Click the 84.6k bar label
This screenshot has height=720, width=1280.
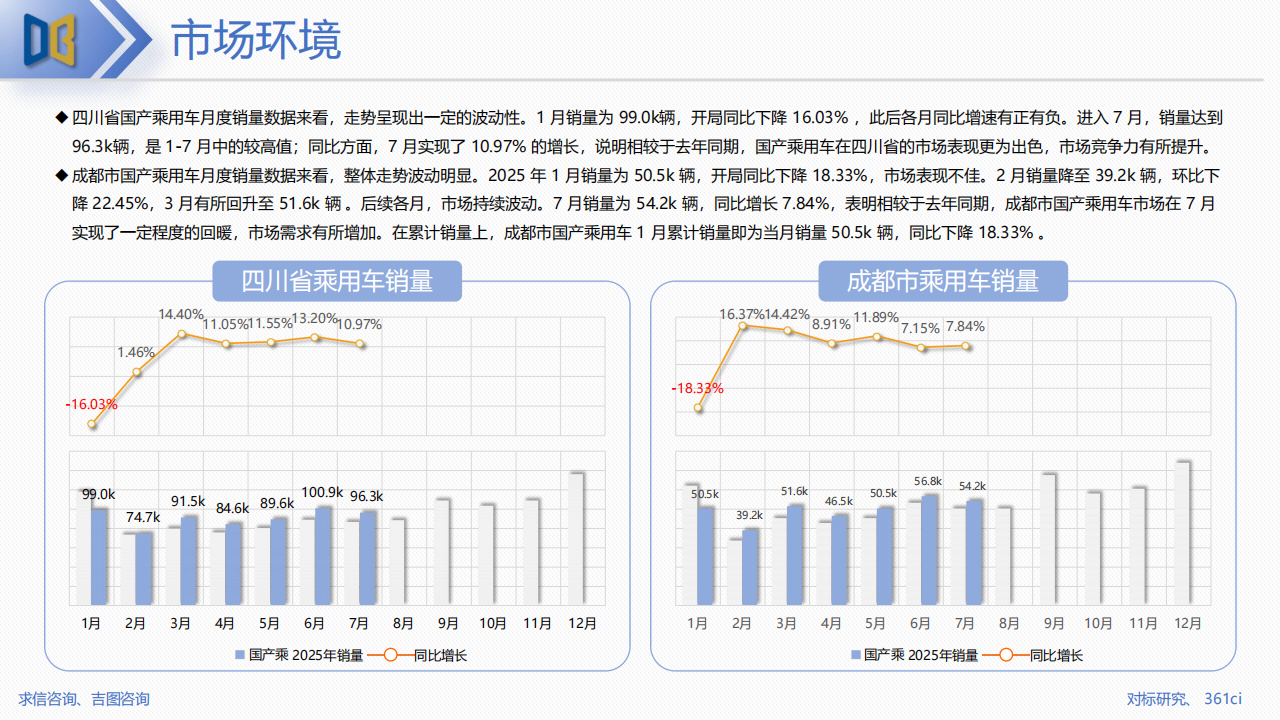pos(232,508)
